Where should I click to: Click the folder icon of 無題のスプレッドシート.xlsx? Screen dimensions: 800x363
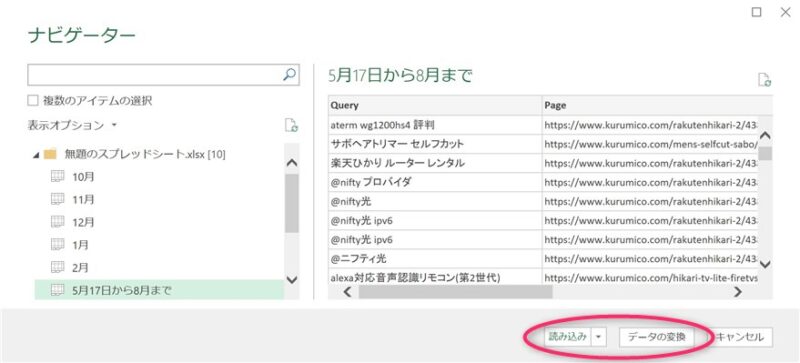pyautogui.click(x=50, y=154)
